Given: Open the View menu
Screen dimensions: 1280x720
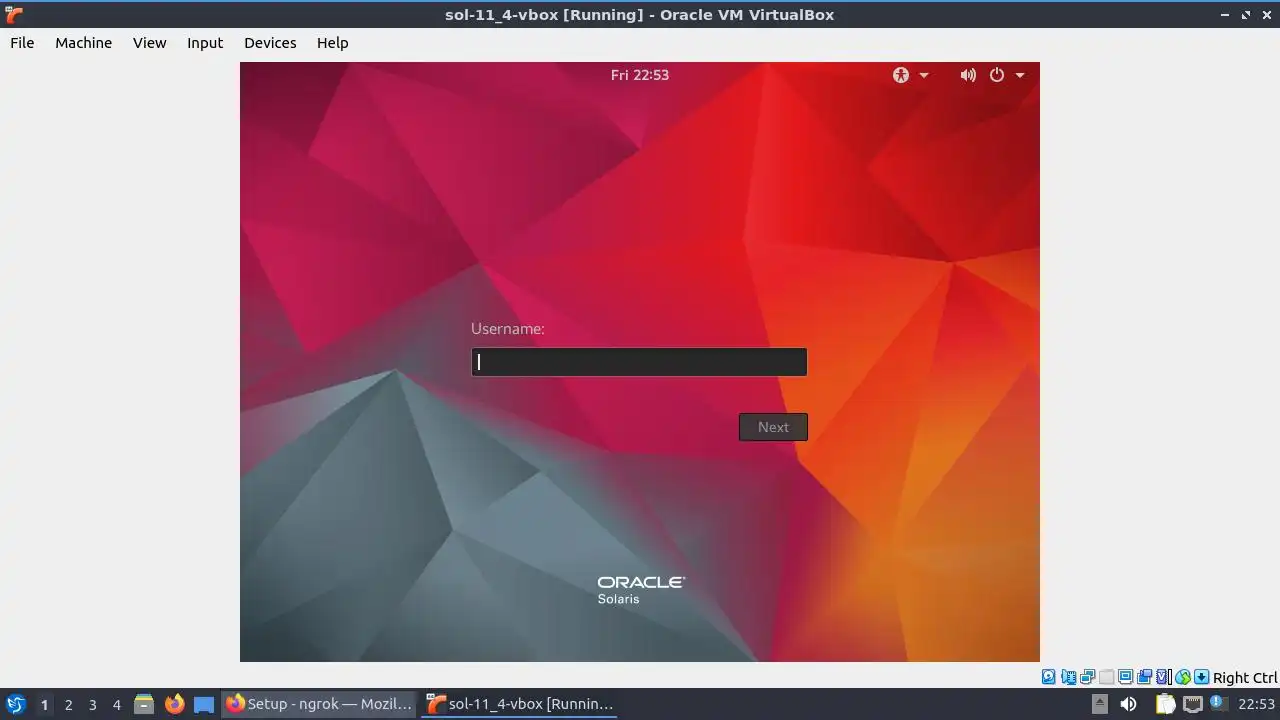Looking at the screenshot, I should (150, 43).
